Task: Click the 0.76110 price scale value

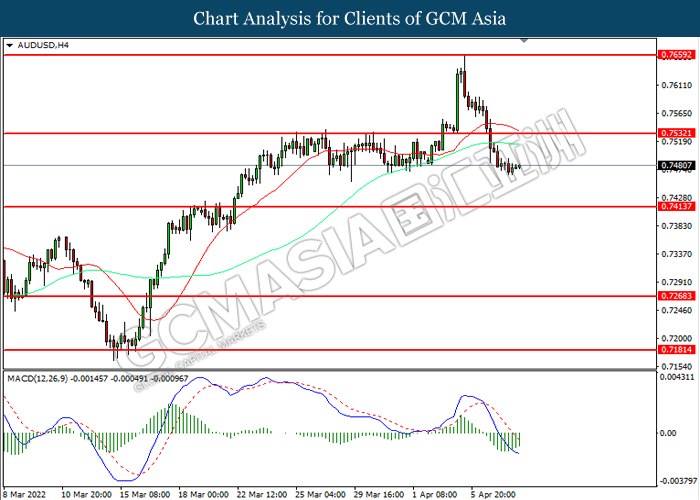Action: tap(676, 85)
